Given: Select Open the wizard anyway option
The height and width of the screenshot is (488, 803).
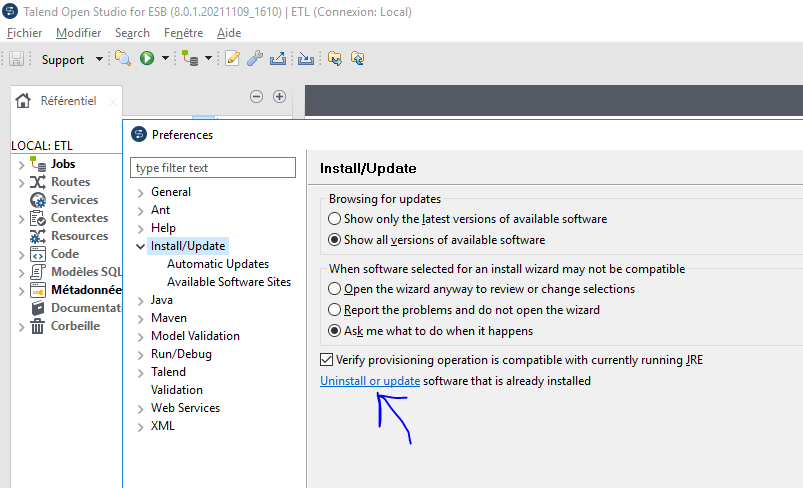Looking at the screenshot, I should pos(334,289).
